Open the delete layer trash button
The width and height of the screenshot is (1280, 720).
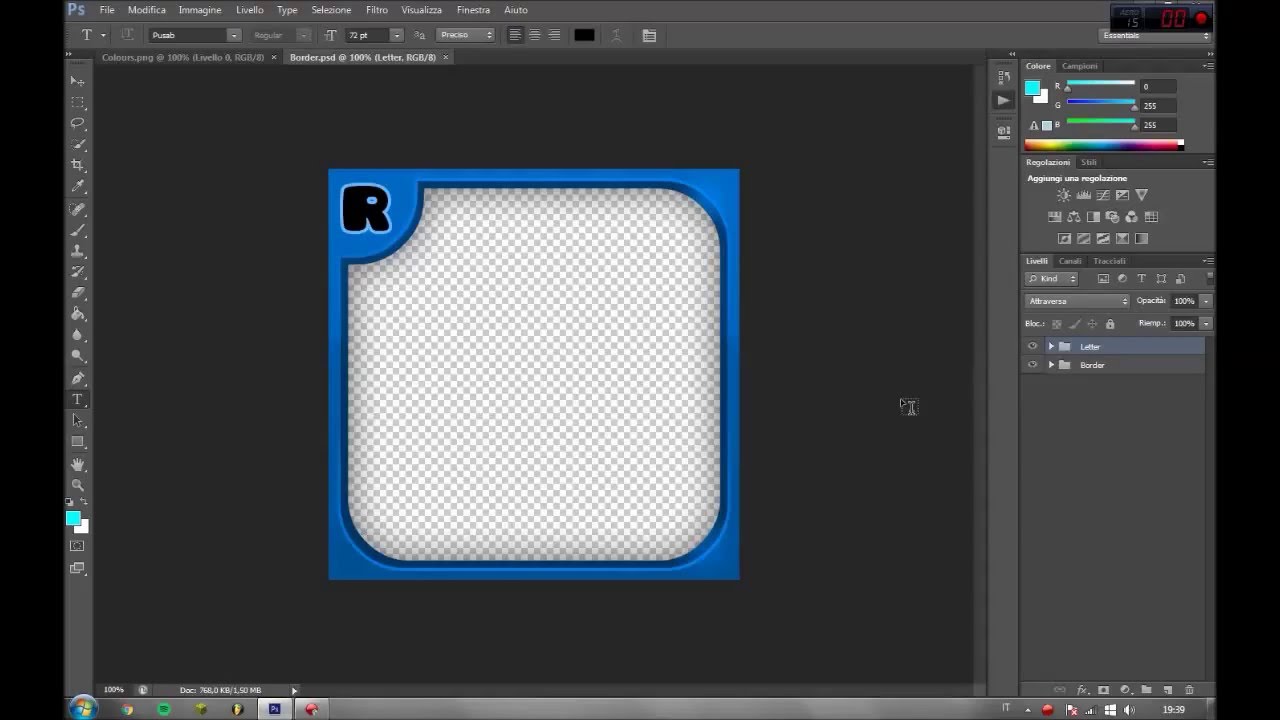1188,689
